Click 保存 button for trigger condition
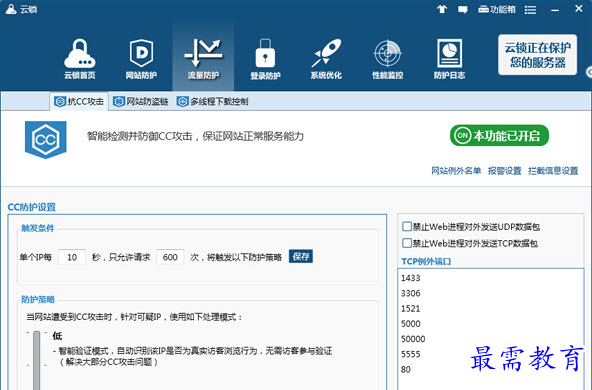This screenshot has height=390, width=592. (x=301, y=256)
